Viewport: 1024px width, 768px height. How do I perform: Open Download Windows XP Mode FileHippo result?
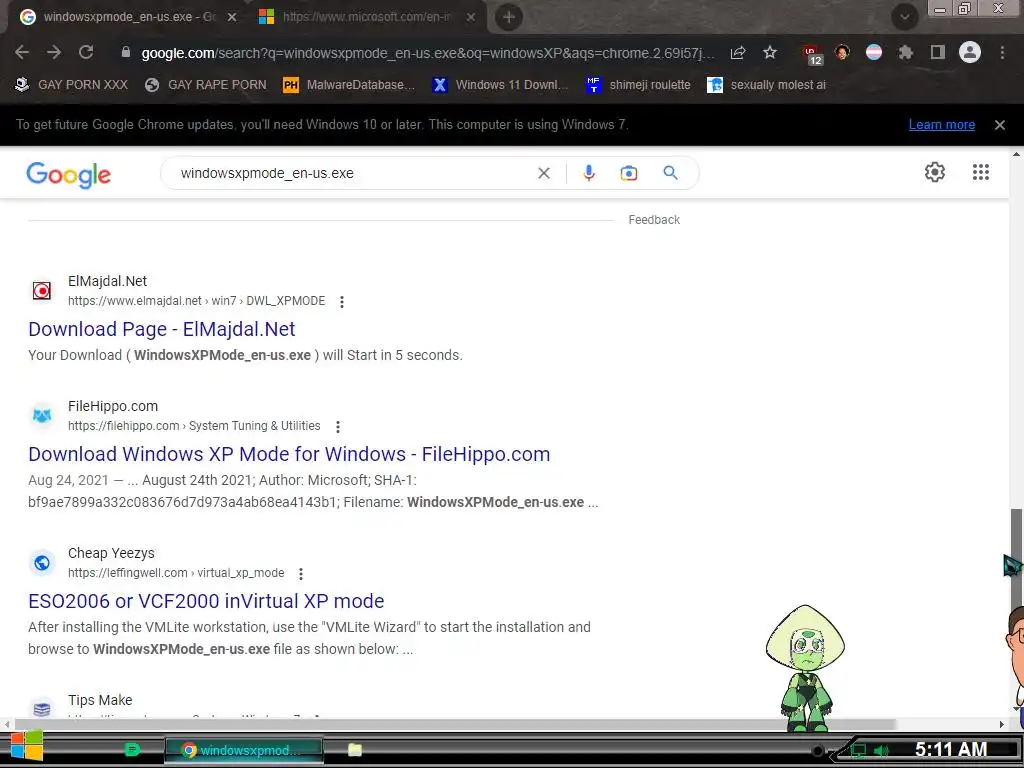289,454
